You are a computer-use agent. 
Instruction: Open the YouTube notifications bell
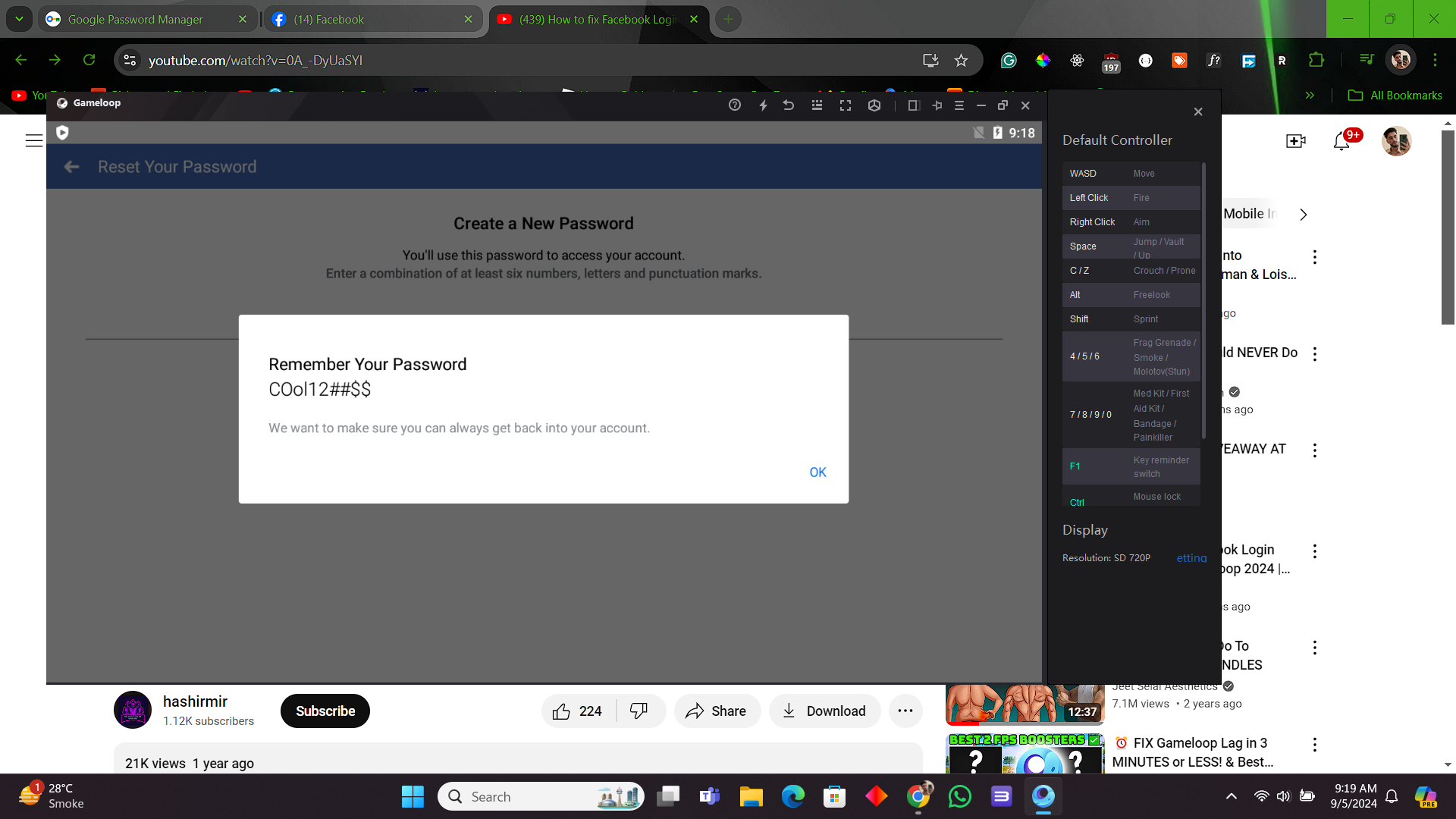(x=1341, y=141)
